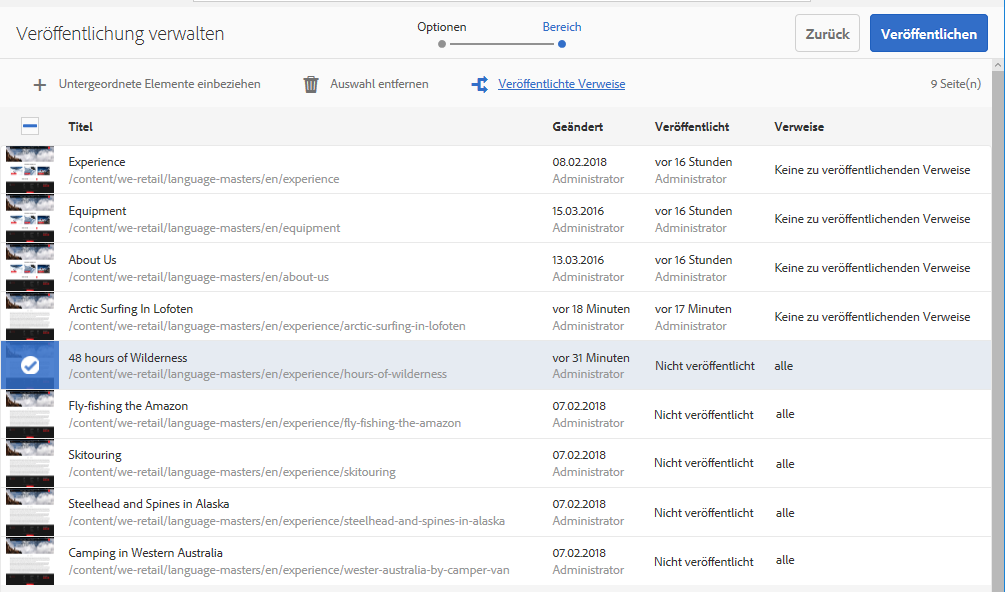Go to the Optionen wizard step
The image size is (1005, 592).
[x=442, y=43]
